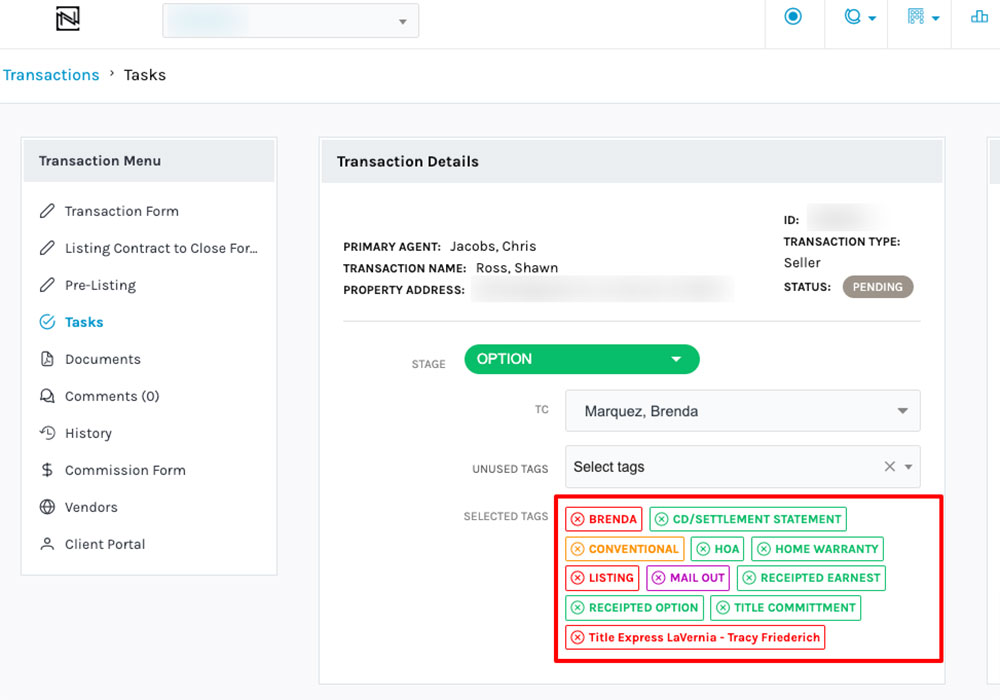The image size is (1000, 700).
Task: Click the bar chart reports icon
Action: click(979, 17)
